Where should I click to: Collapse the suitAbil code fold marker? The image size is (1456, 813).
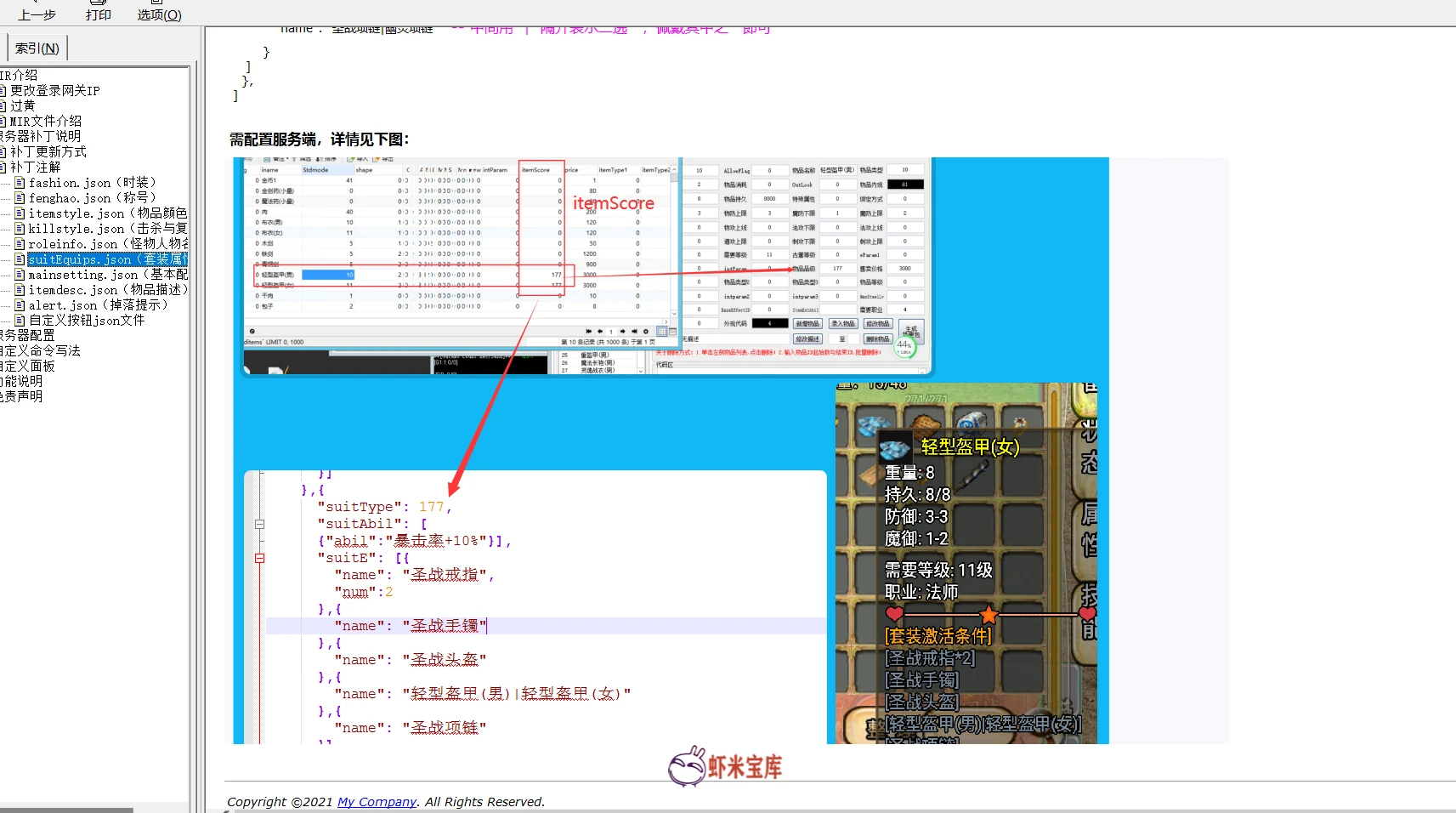260,525
